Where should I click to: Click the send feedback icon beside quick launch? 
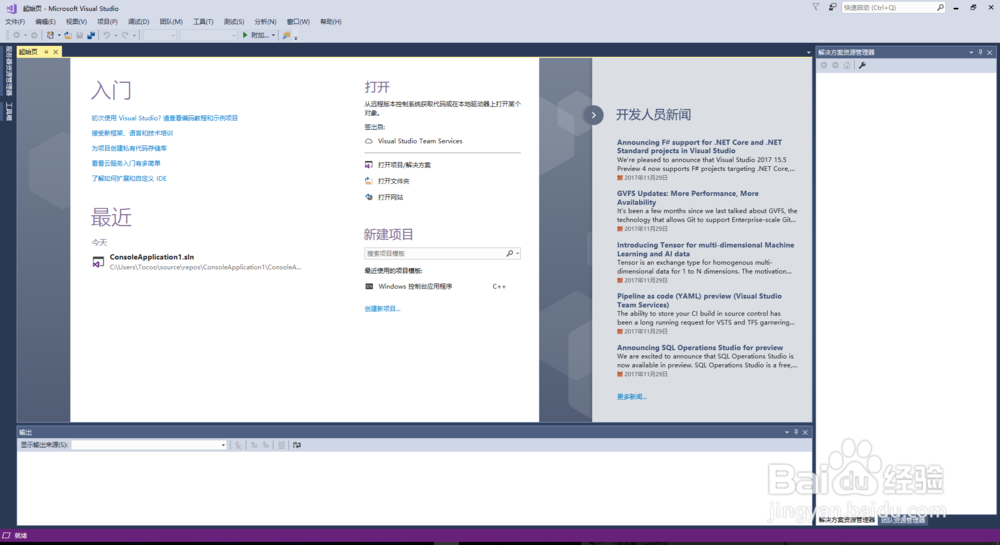coord(832,7)
